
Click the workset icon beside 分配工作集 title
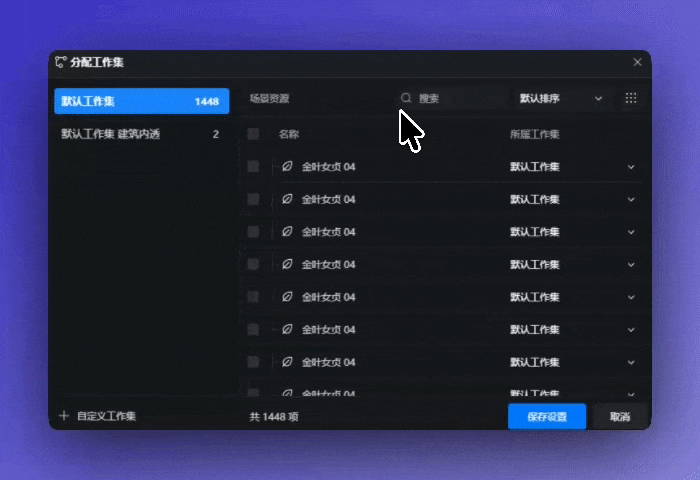pyautogui.click(x=61, y=62)
